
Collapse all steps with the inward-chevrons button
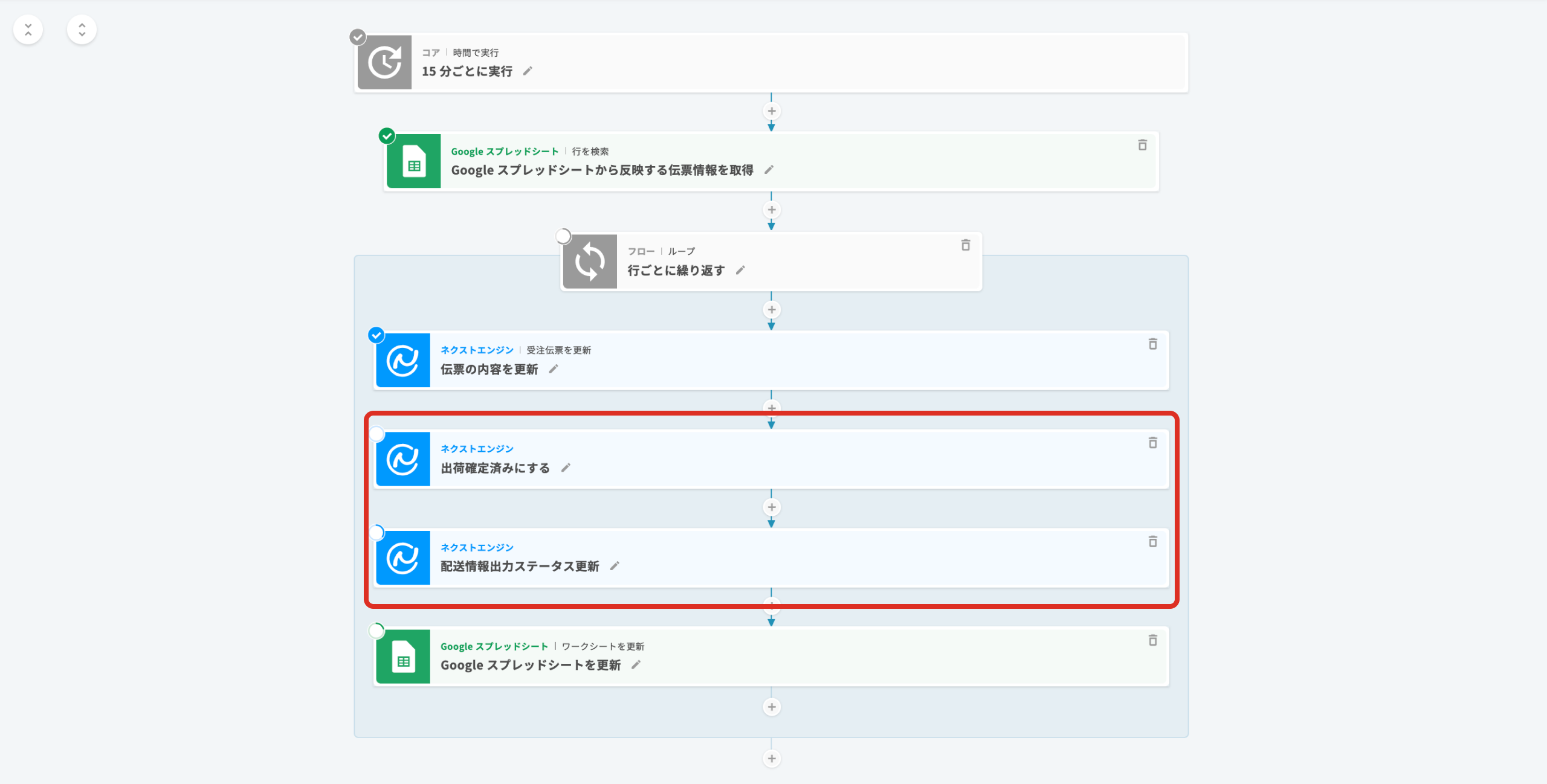tap(28, 30)
